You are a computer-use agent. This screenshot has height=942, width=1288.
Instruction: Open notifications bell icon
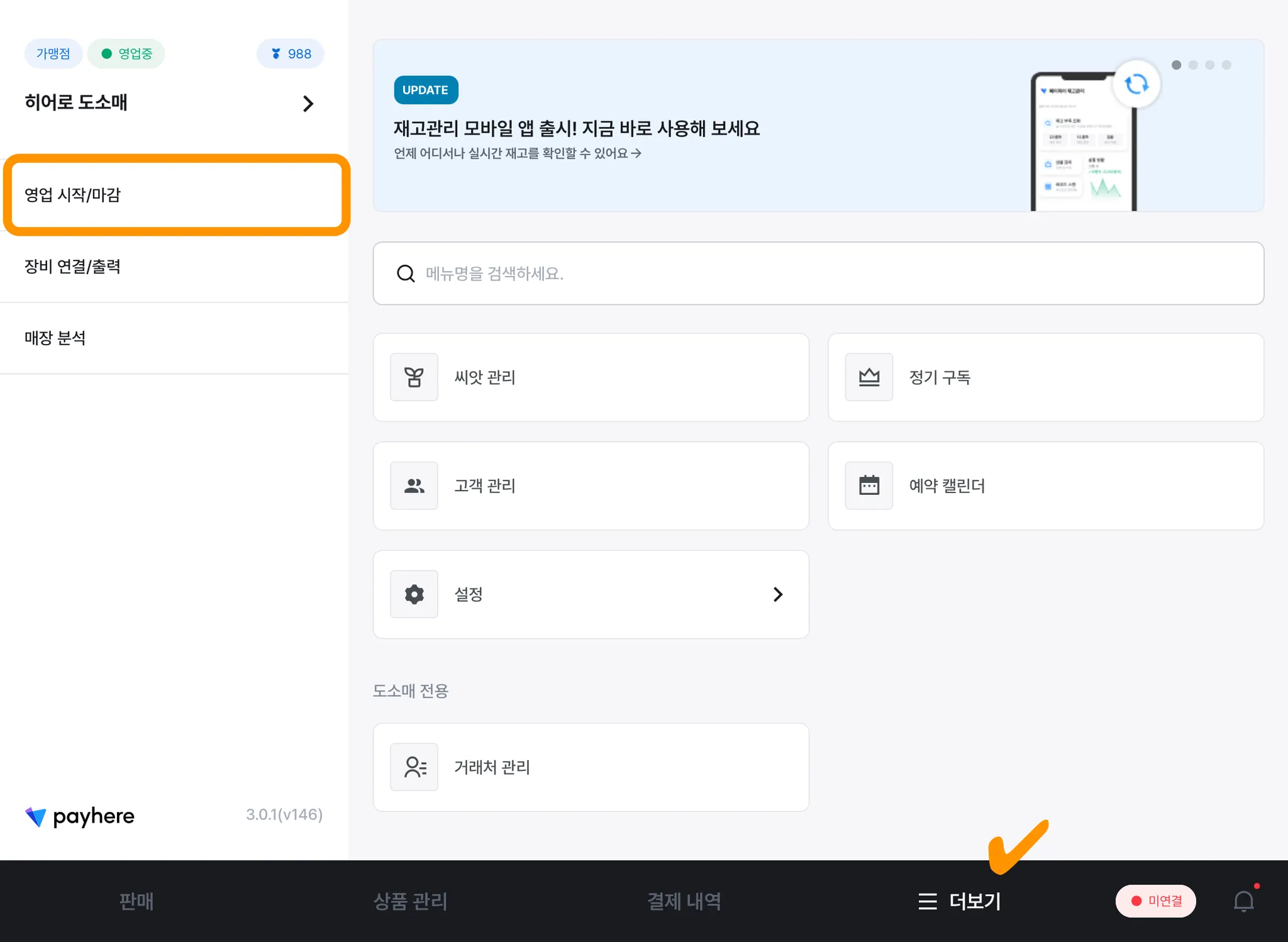[1243, 901]
